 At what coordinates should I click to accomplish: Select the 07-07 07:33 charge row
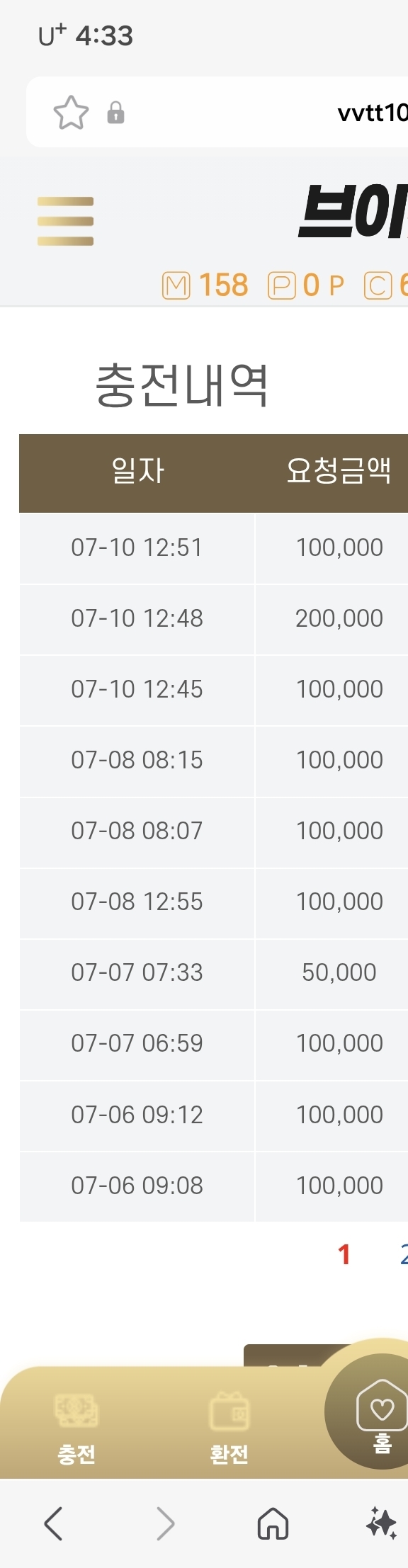click(214, 972)
